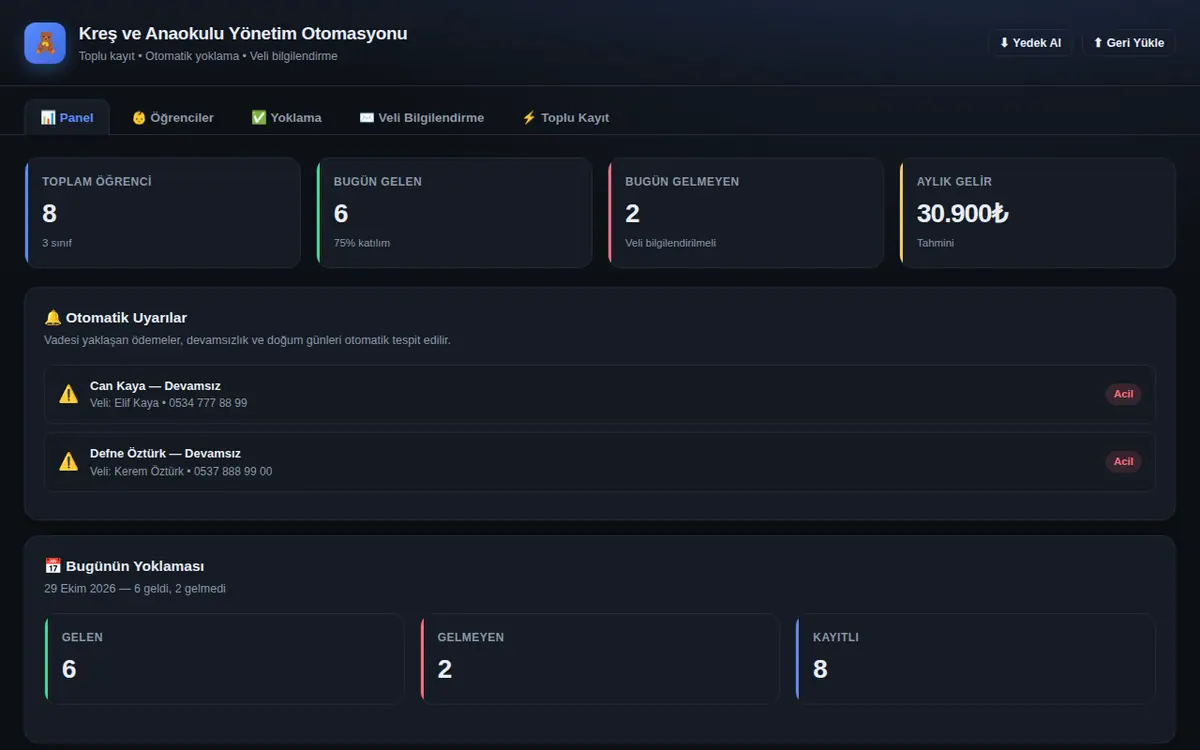Open the Panel tab
Screen dimensions: 1200x750
point(67,117)
